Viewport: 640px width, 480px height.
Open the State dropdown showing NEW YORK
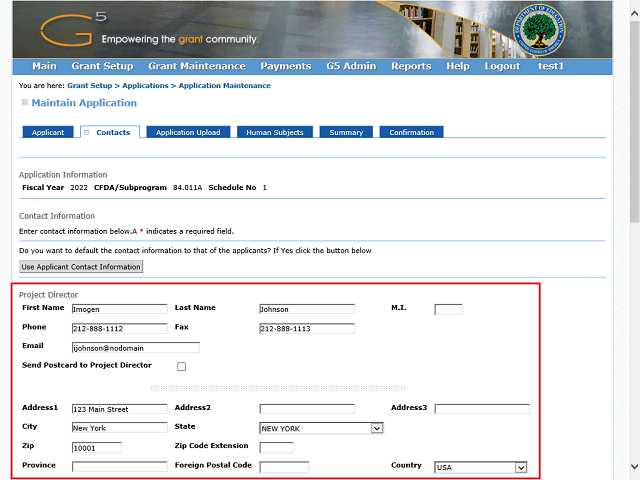point(321,428)
